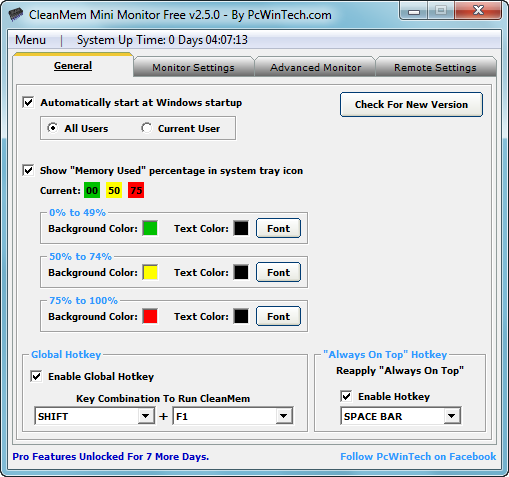Open the Advanced Monitor tab
The image size is (509, 477).
coord(316,67)
